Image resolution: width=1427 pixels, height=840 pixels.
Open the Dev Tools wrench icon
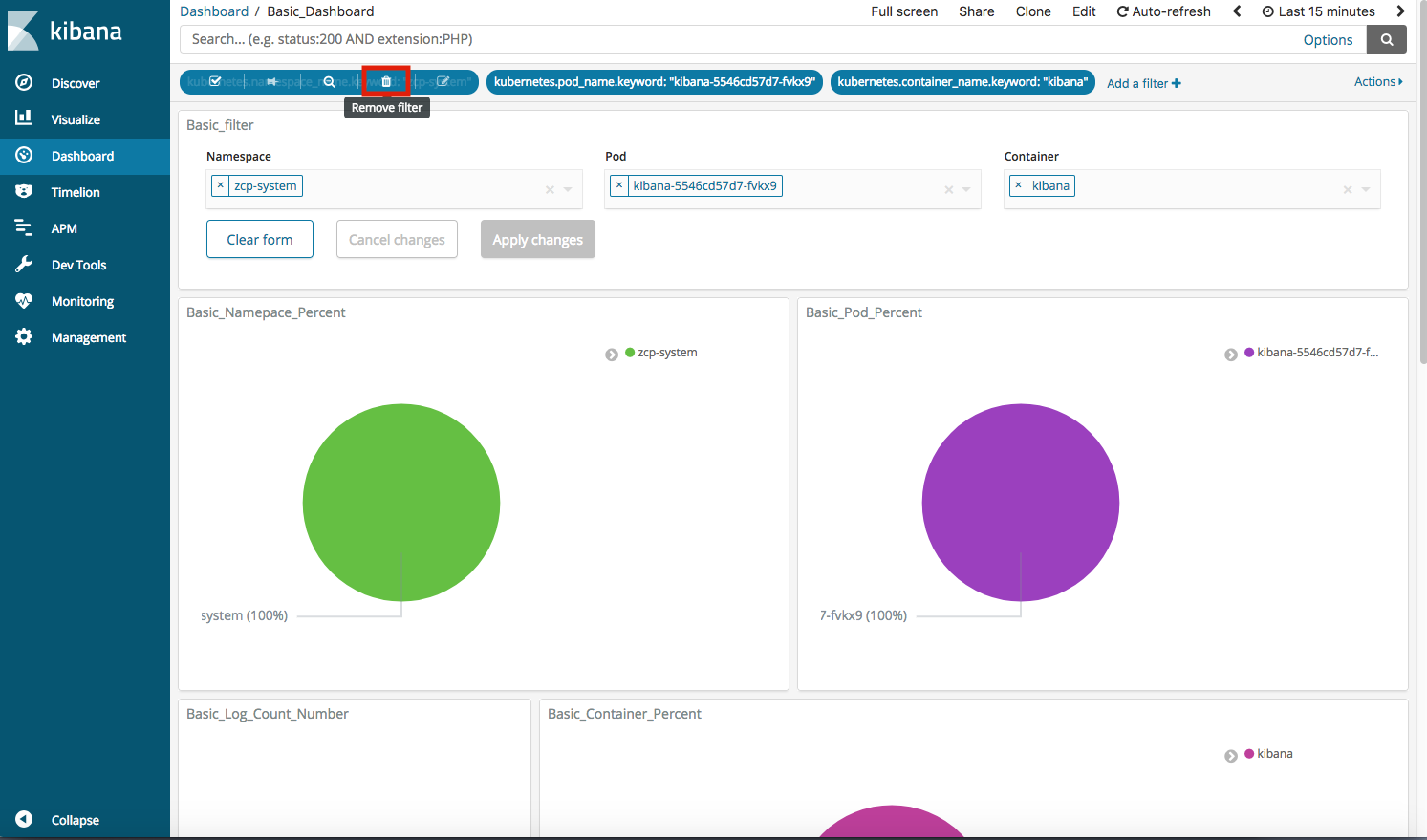tap(24, 264)
